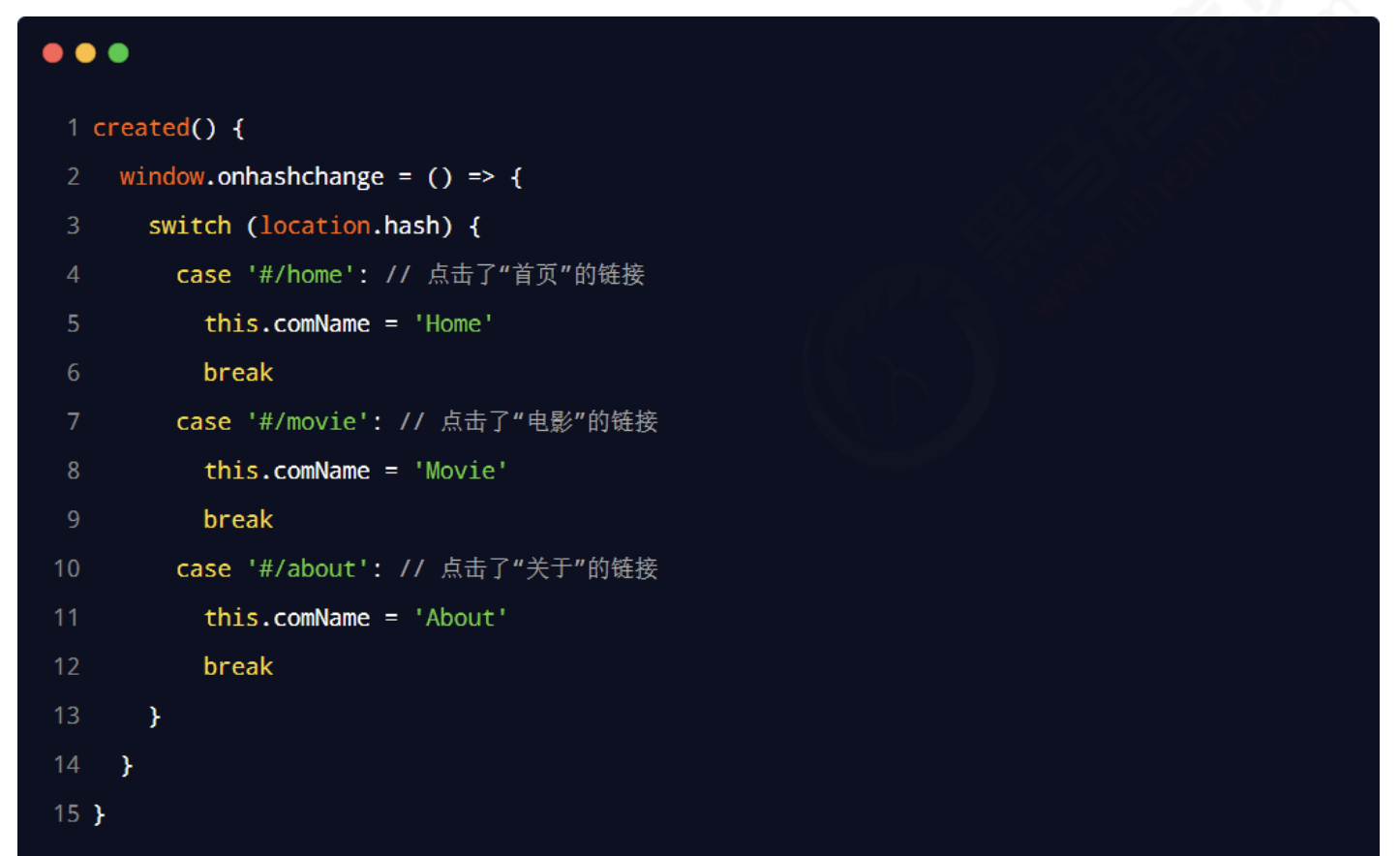The height and width of the screenshot is (856, 1400).
Task: Click the word 'created' on line 1
Action: pos(141,128)
